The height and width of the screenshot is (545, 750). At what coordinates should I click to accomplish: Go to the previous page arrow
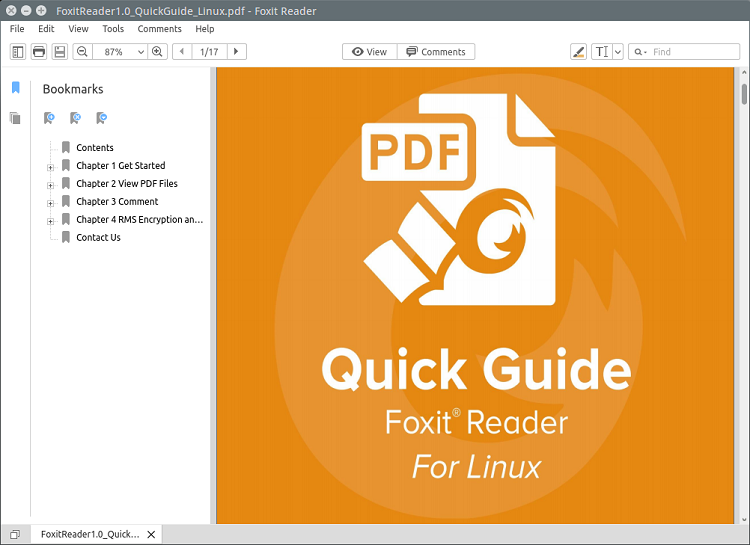click(182, 51)
